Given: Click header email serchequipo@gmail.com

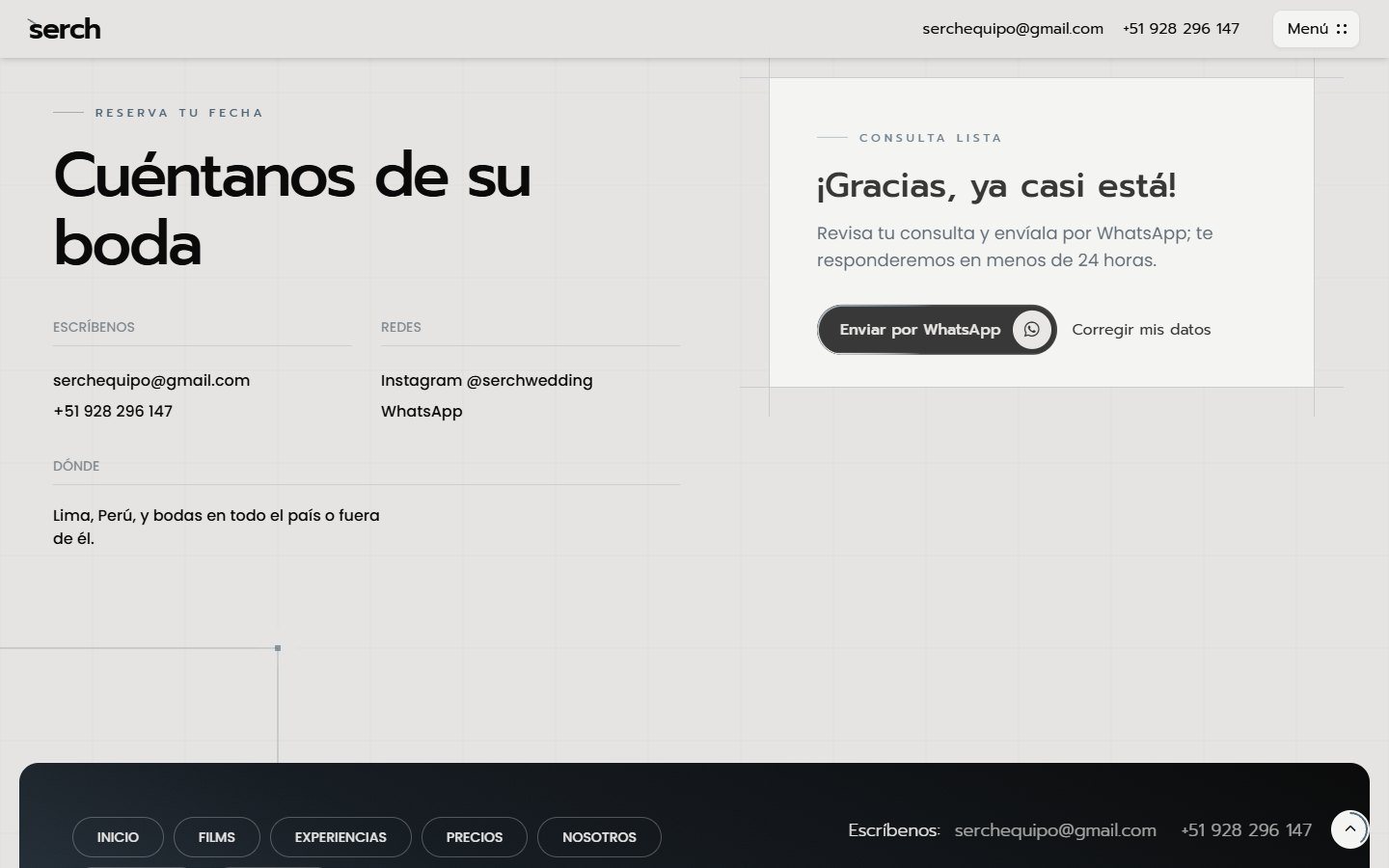Looking at the screenshot, I should (1013, 29).
